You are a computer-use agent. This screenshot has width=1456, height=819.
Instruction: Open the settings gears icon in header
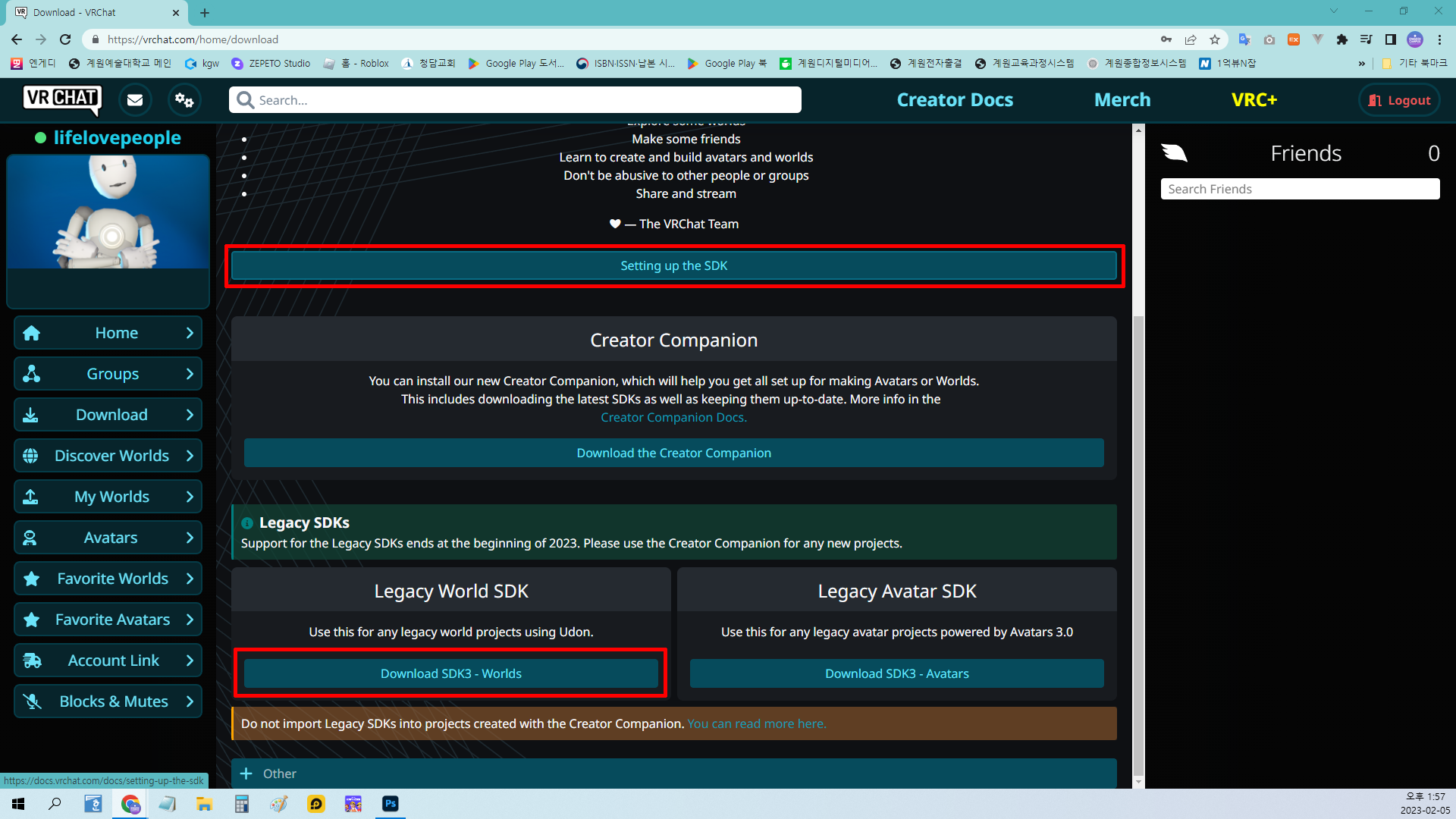[x=184, y=100]
